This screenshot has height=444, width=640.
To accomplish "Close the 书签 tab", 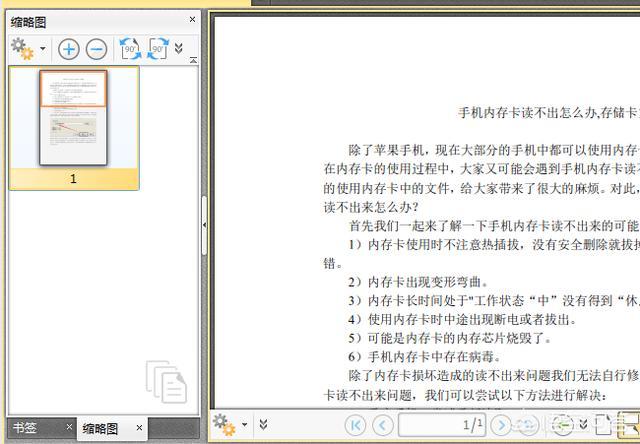I will [x=69, y=427].
